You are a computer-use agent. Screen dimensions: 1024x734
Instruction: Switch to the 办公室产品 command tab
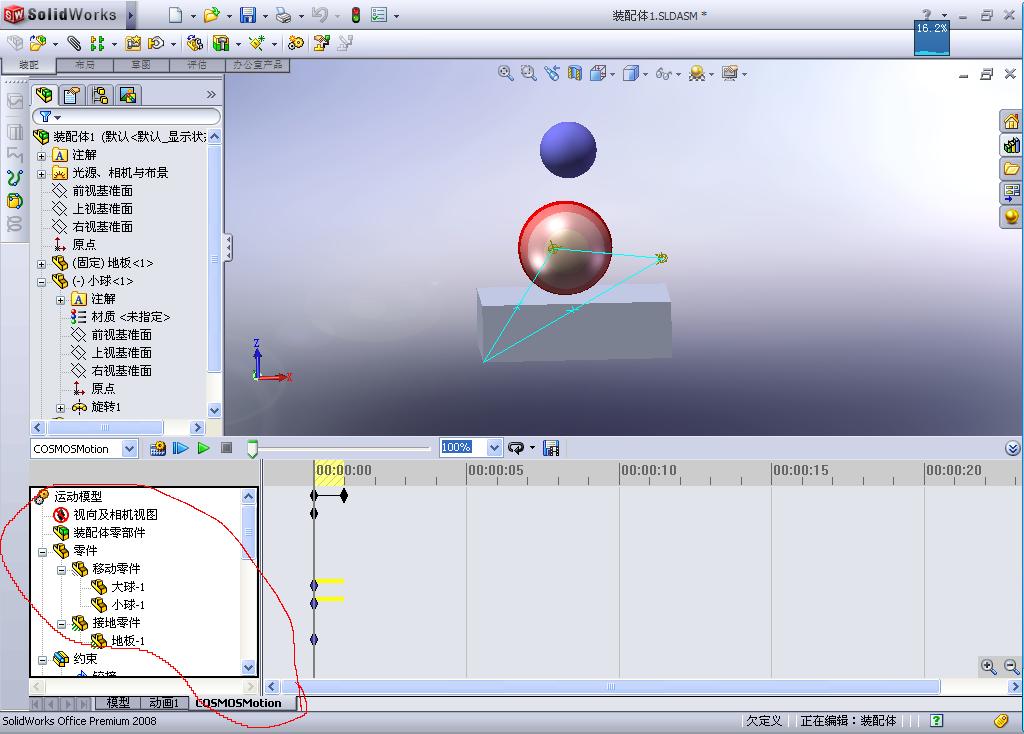(257, 65)
